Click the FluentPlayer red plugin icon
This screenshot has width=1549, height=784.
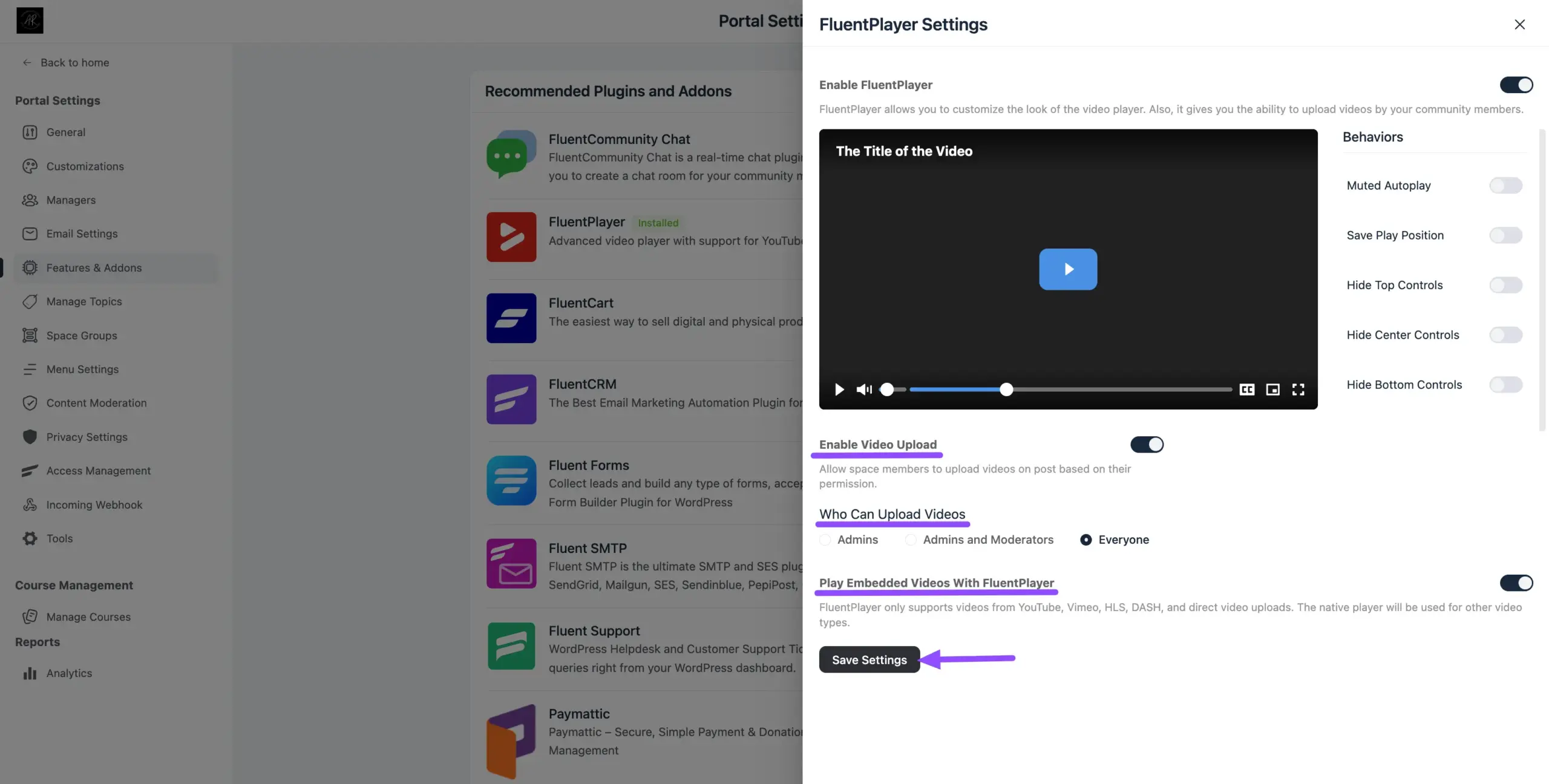(511, 237)
